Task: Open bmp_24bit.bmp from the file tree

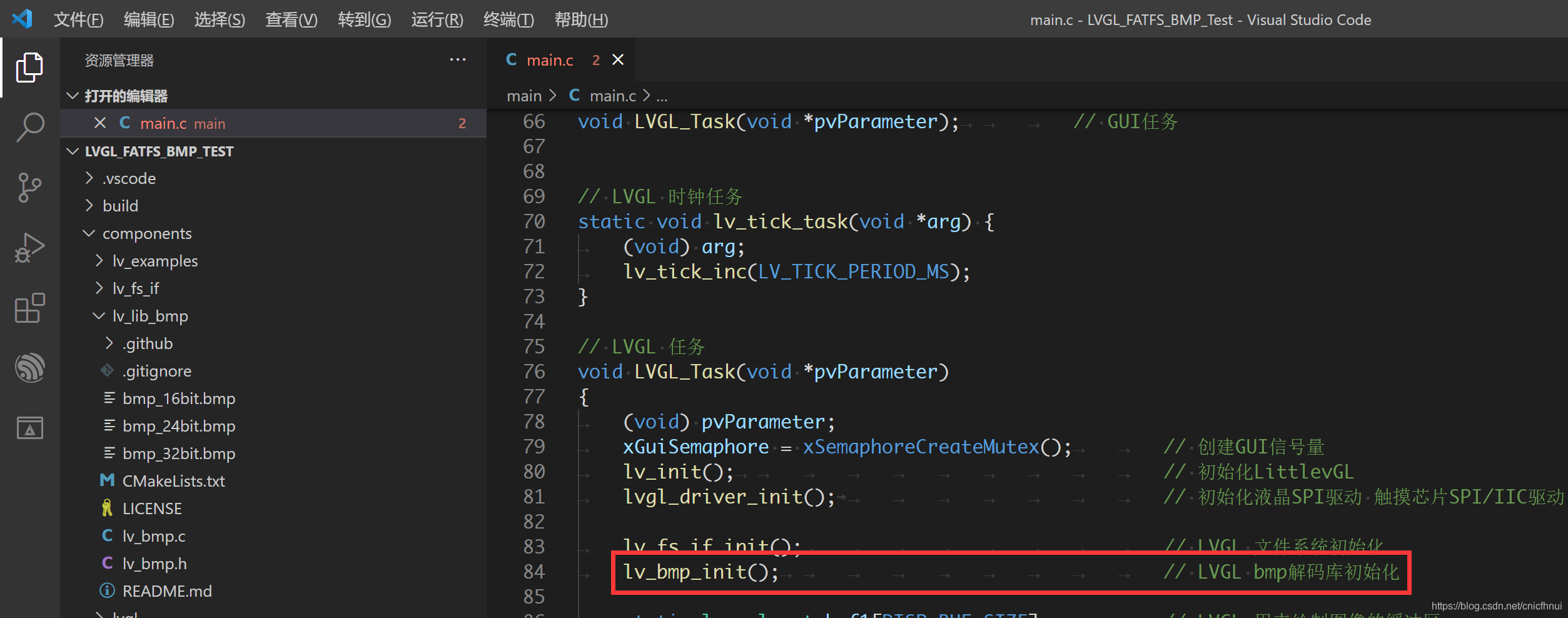Action: point(179,426)
